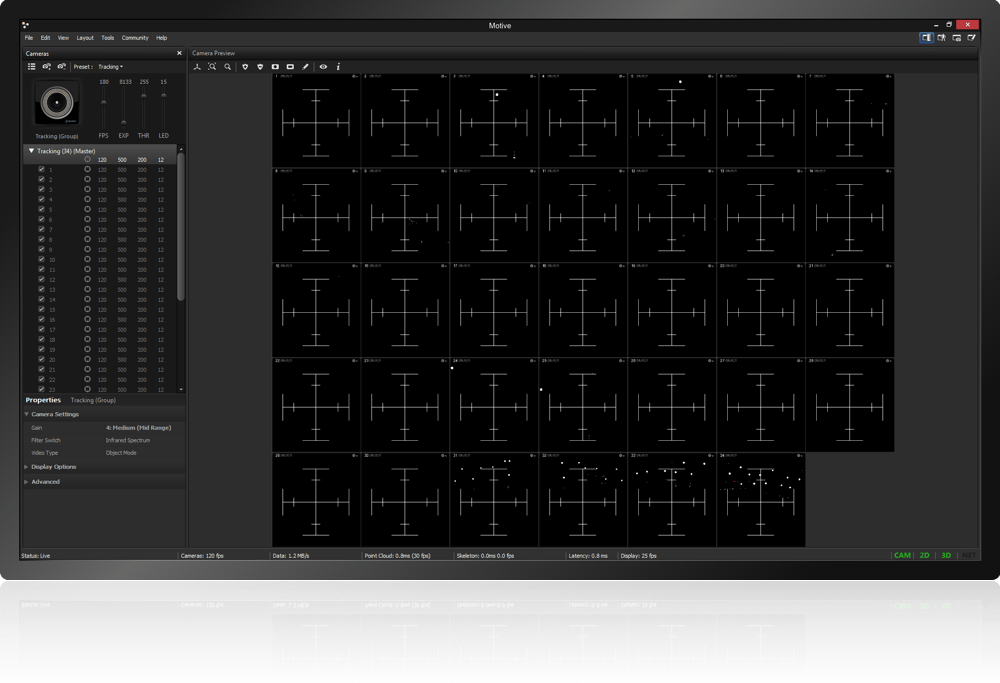The width and height of the screenshot is (1000, 683).
Task: Uncheck the checkbox for camera 1
Action: coord(41,170)
